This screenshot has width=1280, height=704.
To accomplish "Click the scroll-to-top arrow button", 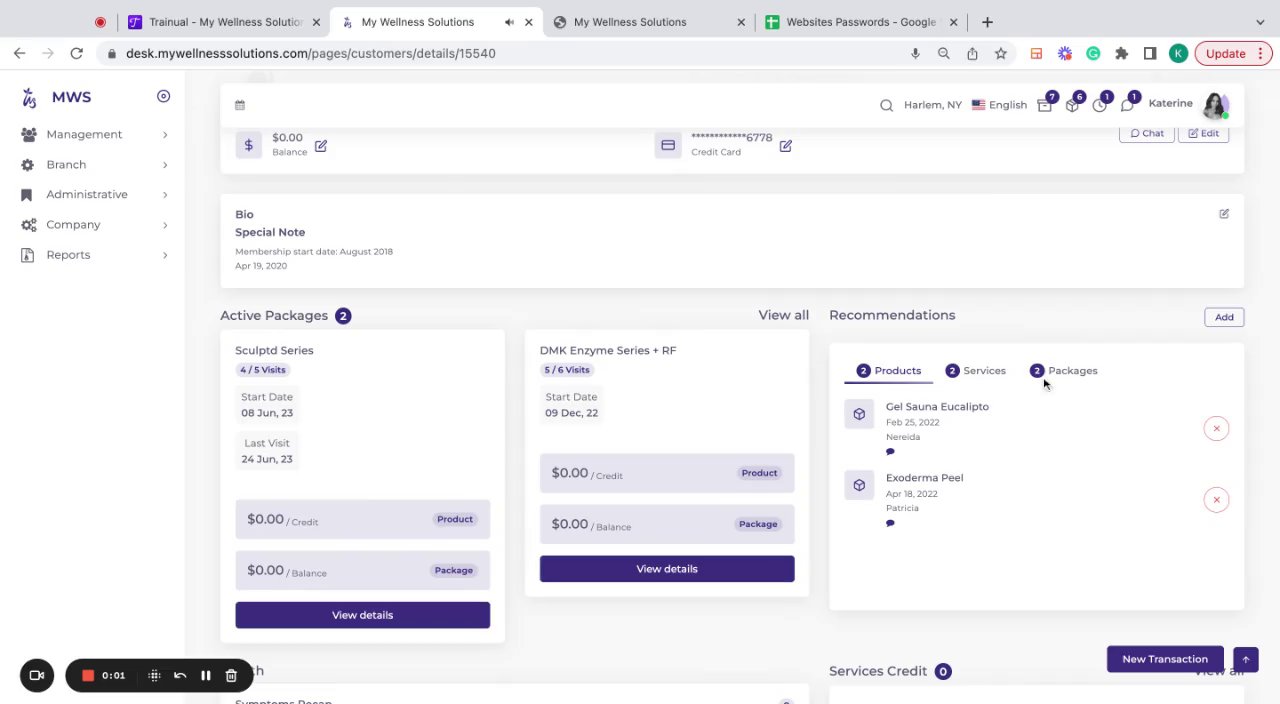I will pos(1245,660).
